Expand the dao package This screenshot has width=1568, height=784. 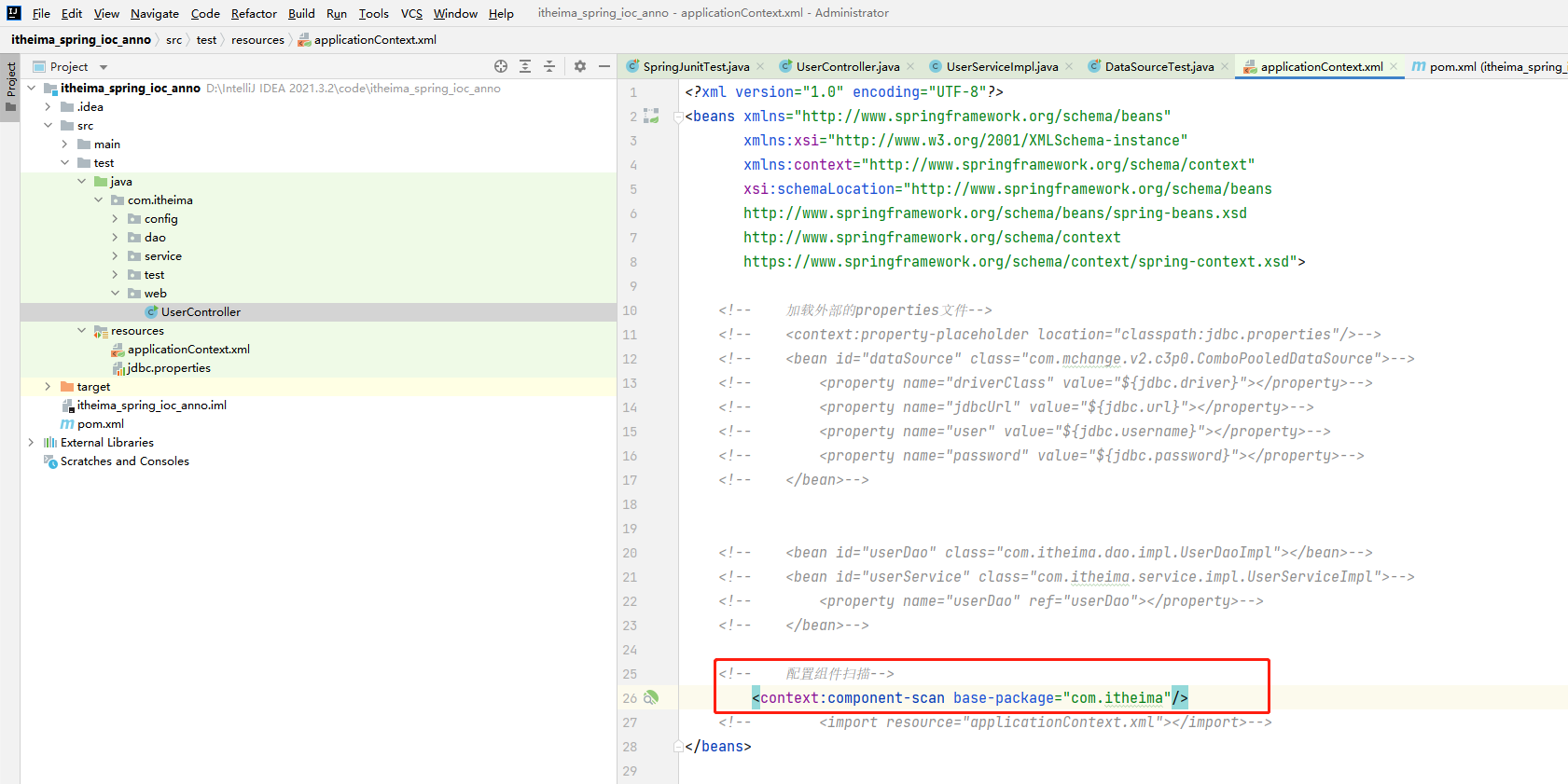tap(115, 237)
